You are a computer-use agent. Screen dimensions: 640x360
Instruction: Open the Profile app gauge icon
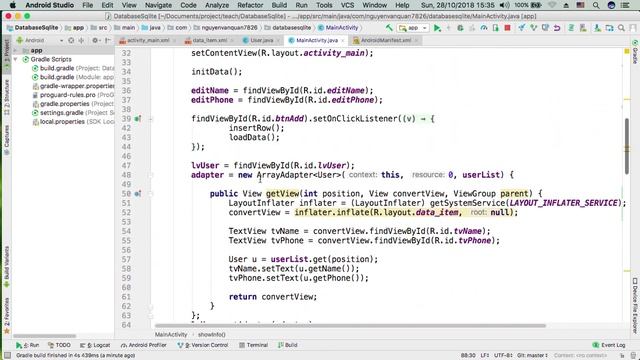pyautogui.click(x=484, y=28)
